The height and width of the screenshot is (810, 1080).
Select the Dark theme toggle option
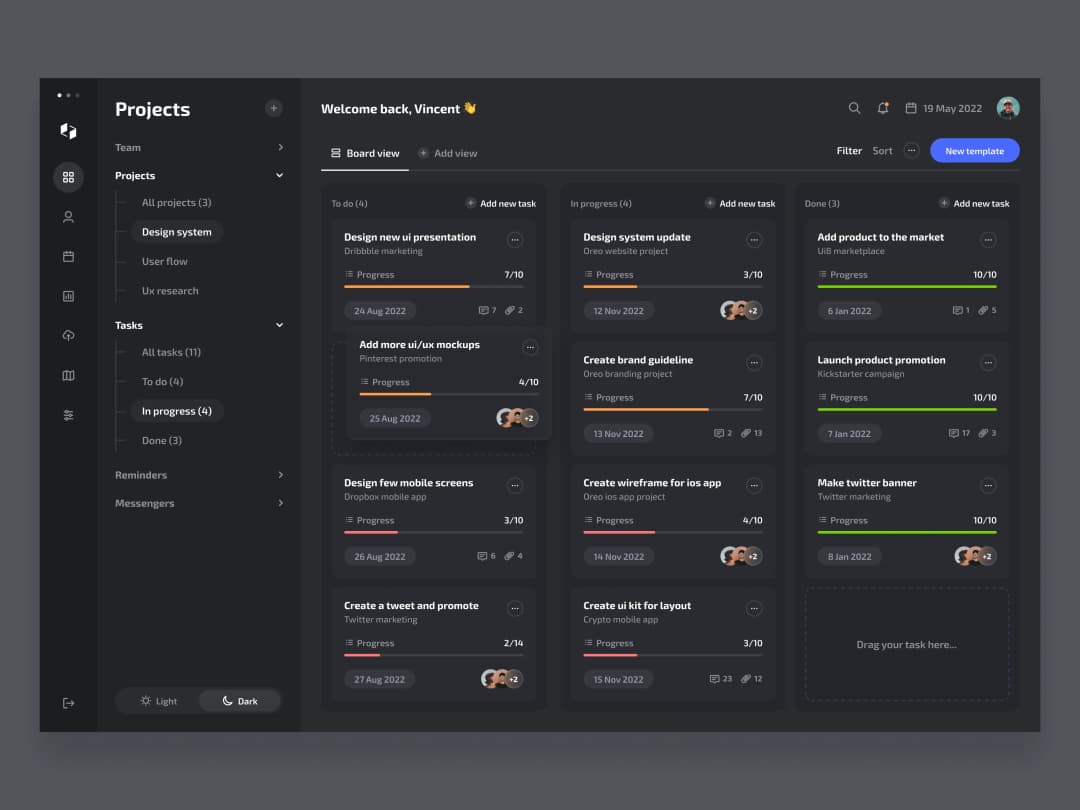click(240, 701)
